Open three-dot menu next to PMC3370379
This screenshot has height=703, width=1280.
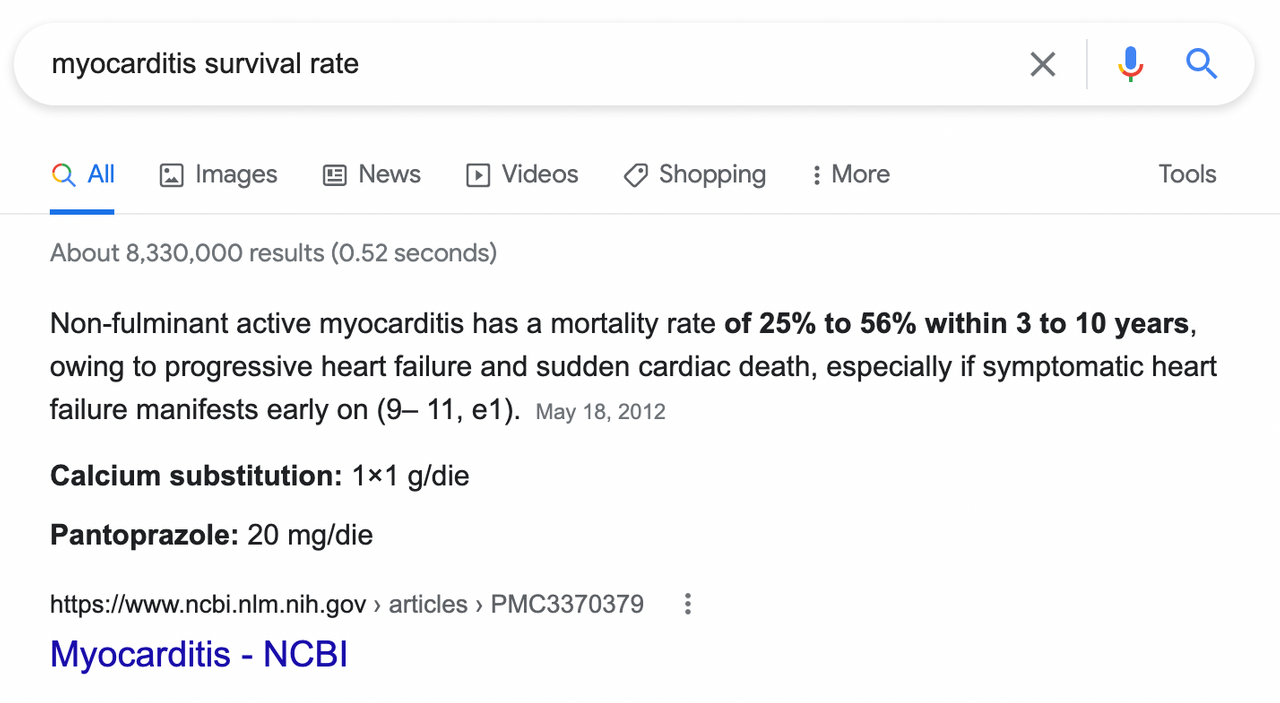pos(687,604)
